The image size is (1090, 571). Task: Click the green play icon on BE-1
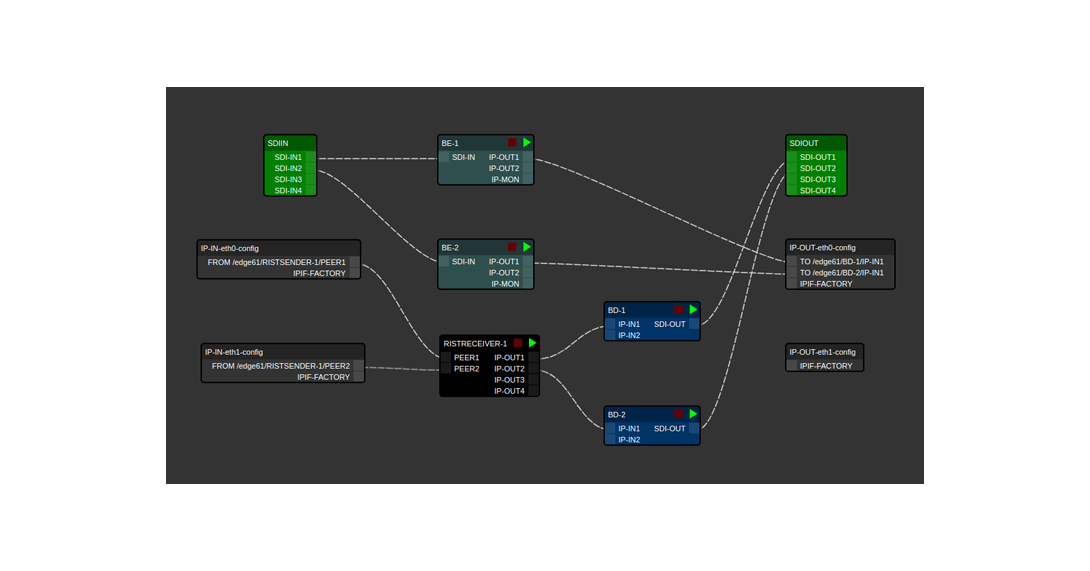coord(527,143)
